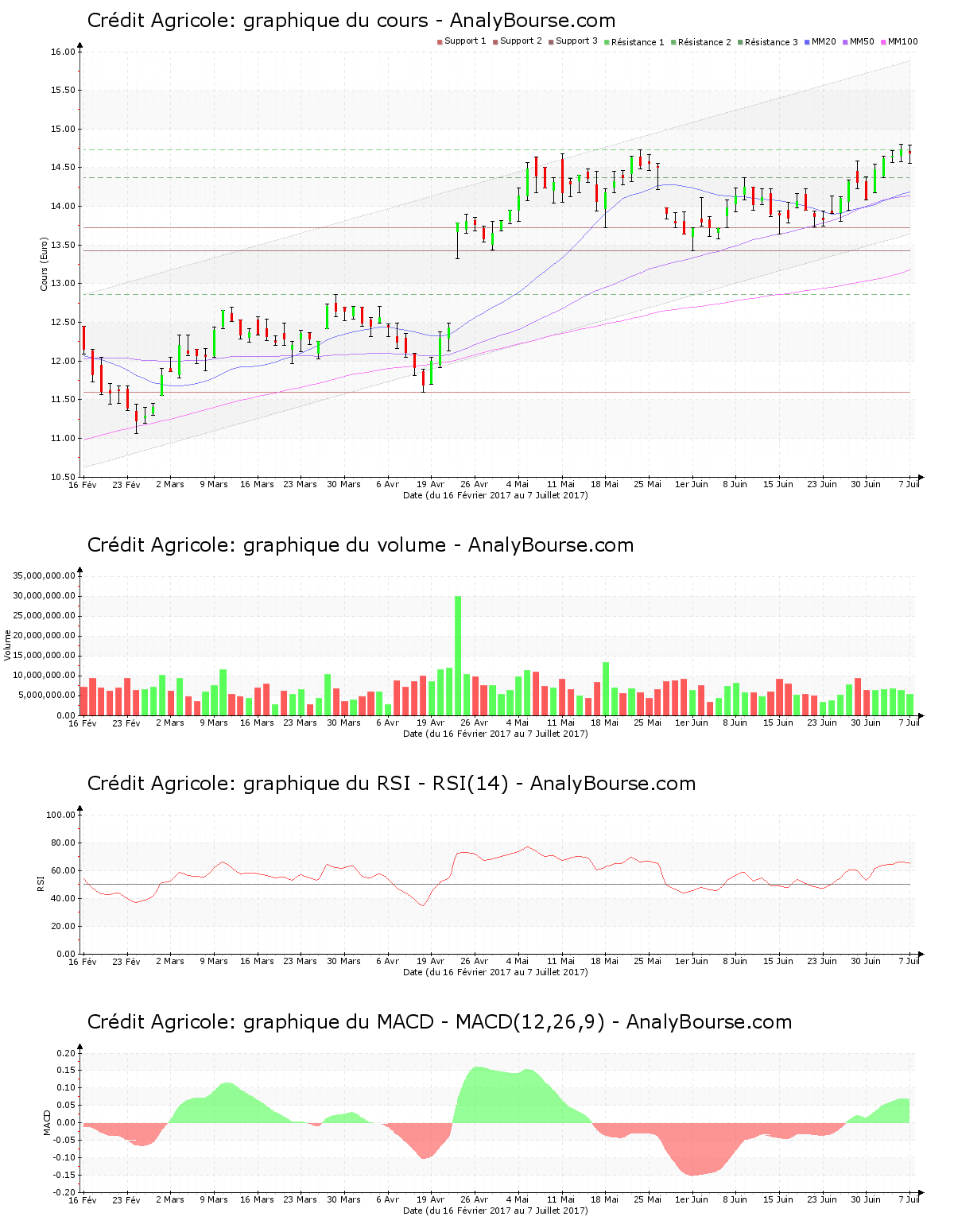Select the Support 2 legend label

point(521,41)
